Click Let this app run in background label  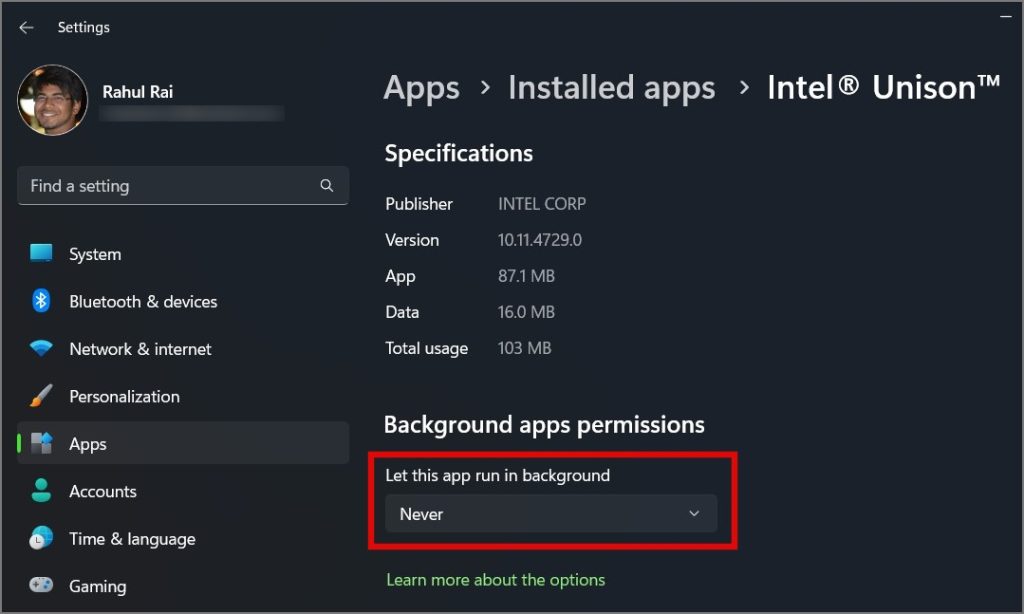pos(497,476)
